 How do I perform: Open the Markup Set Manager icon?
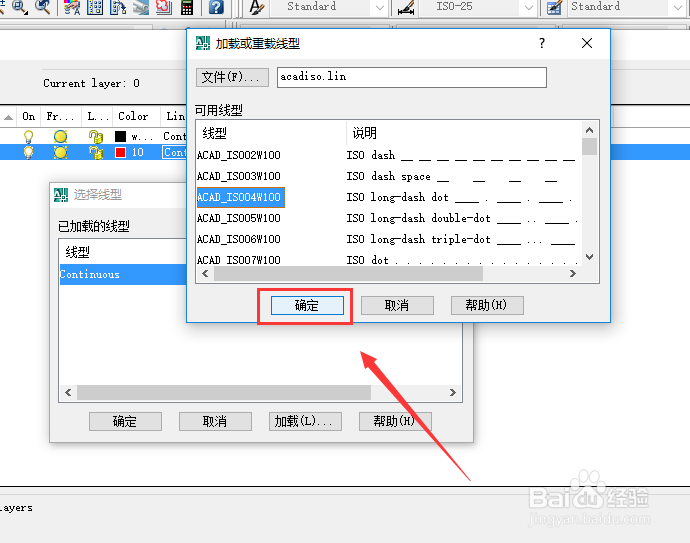[x=164, y=7]
